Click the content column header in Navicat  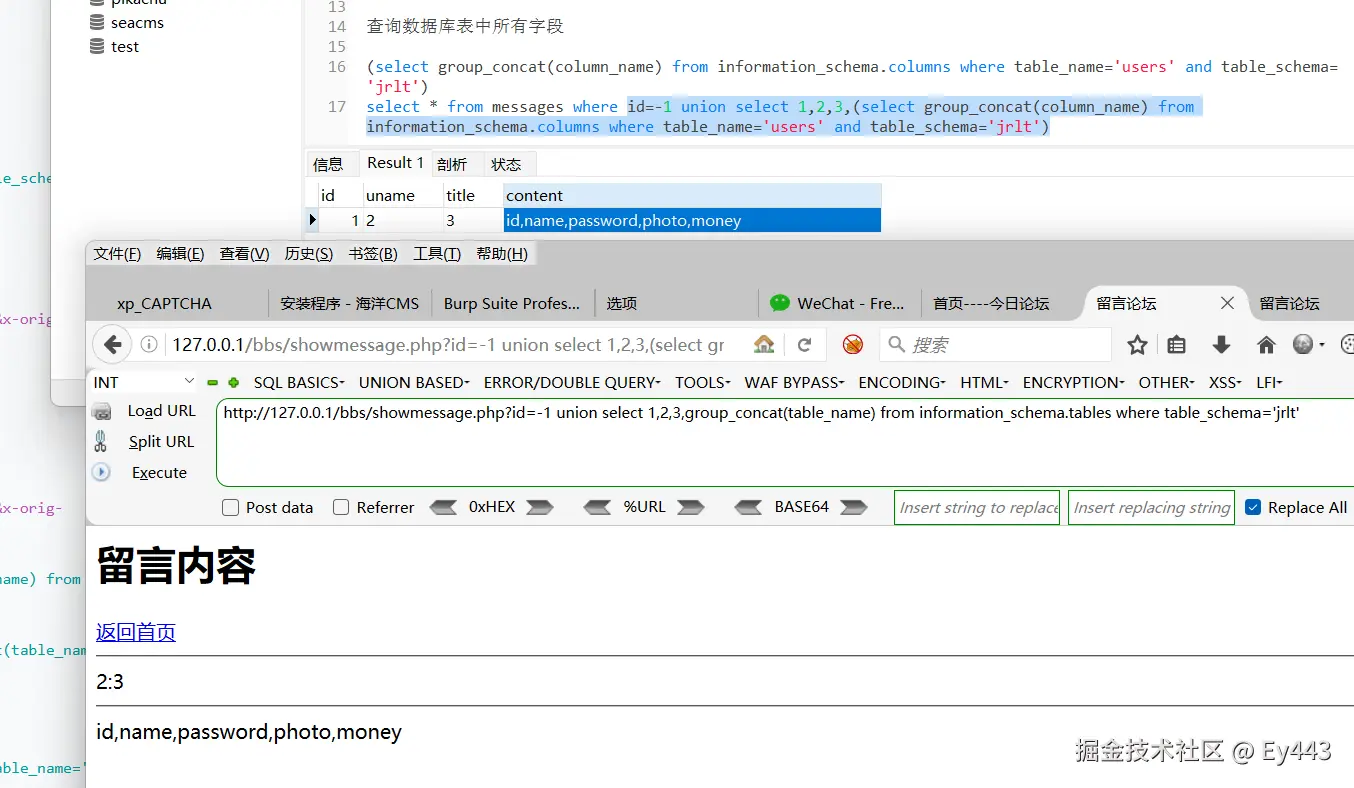[692, 195]
